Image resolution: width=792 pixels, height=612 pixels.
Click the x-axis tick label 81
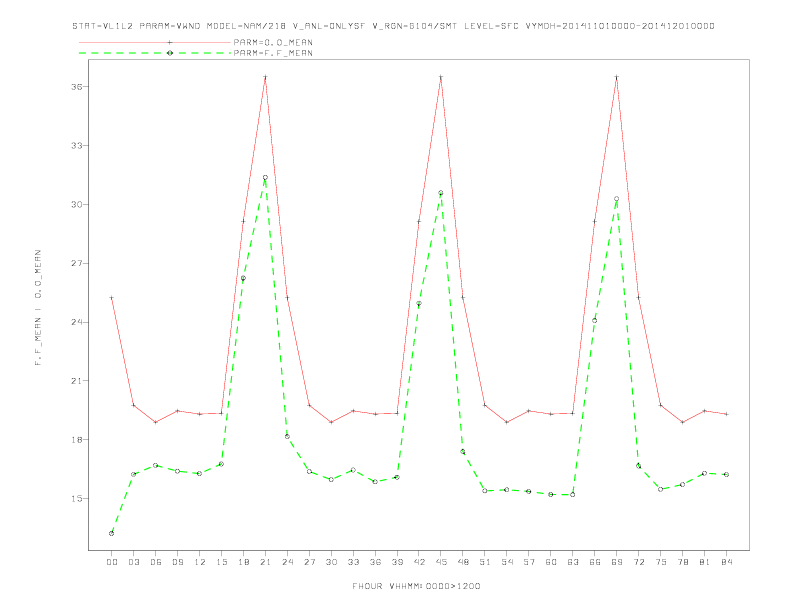point(705,562)
